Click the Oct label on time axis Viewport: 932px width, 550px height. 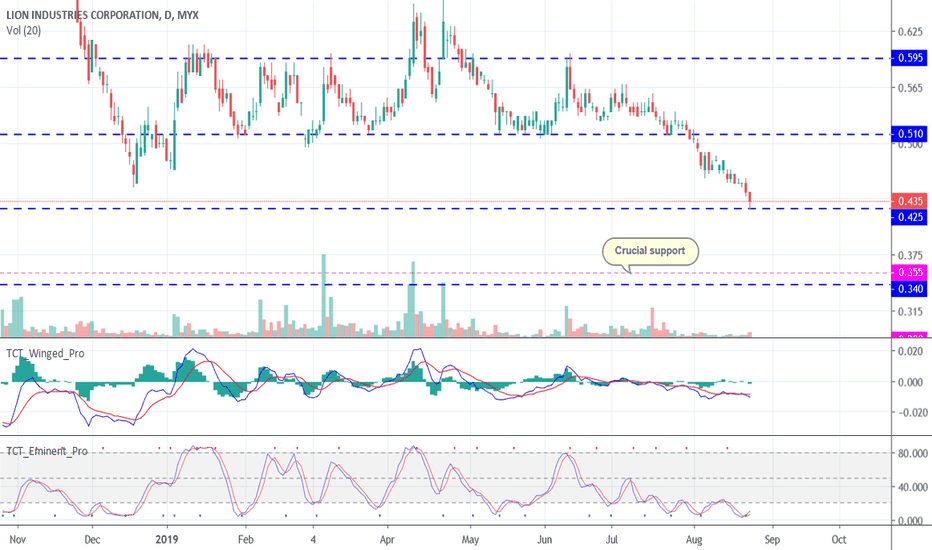click(839, 539)
